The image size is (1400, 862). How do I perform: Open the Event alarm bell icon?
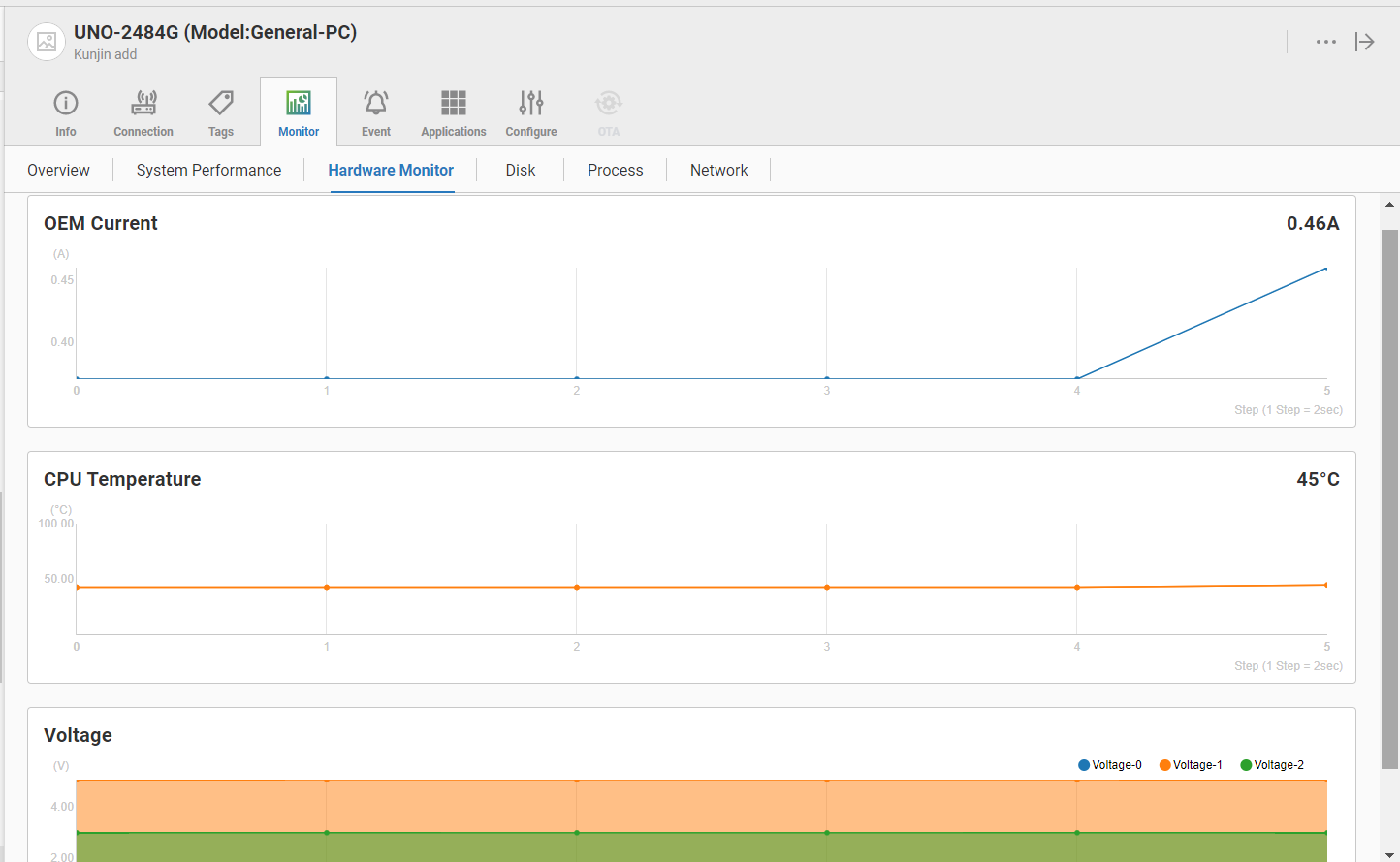pos(376,103)
